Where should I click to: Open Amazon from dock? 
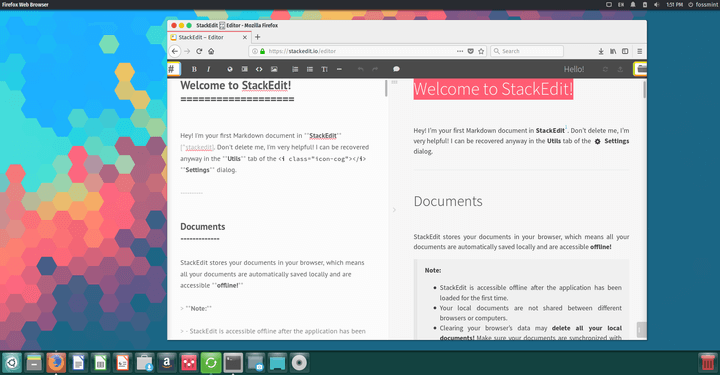167,363
